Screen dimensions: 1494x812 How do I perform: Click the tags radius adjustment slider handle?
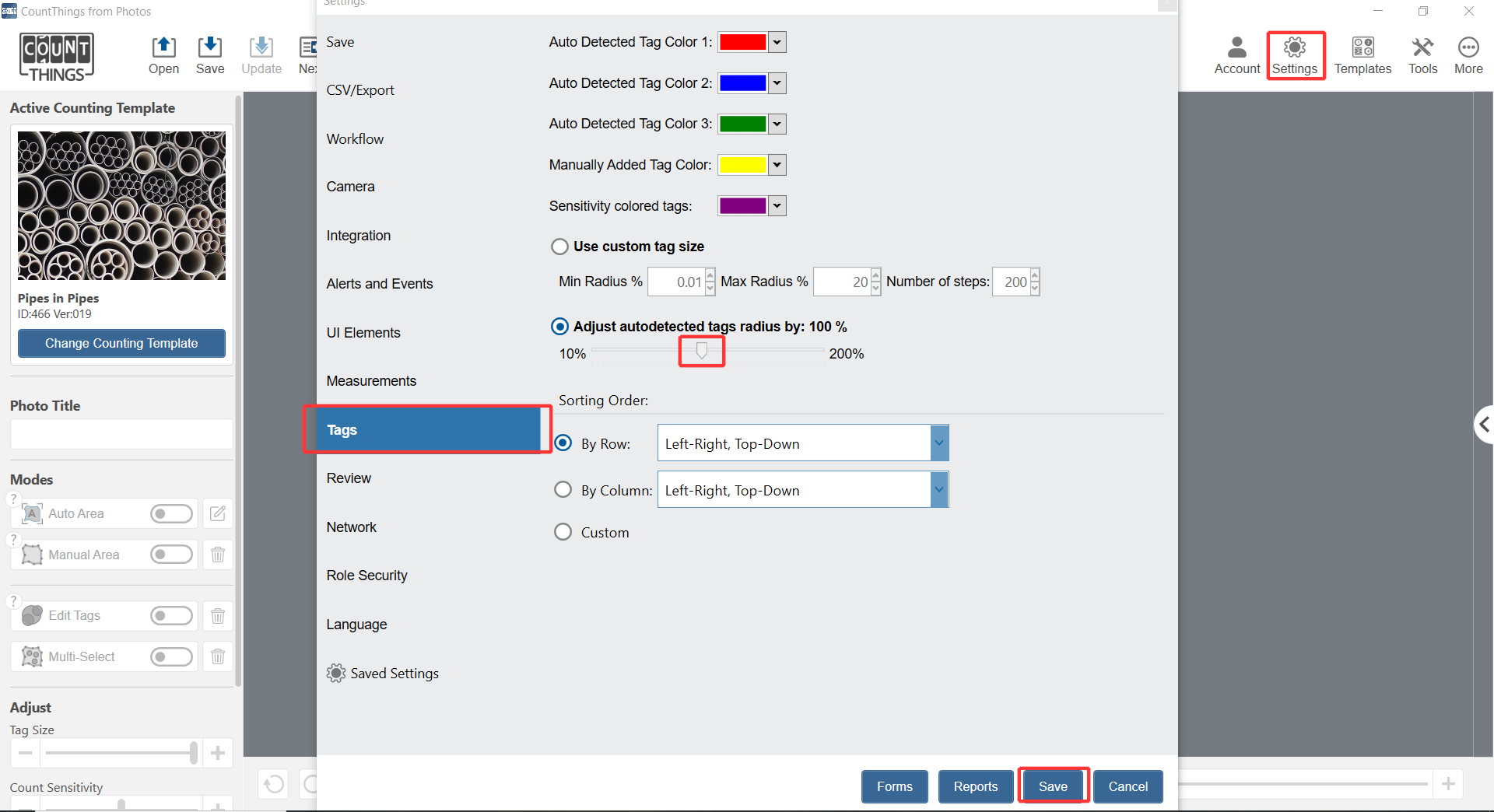pyautogui.click(x=701, y=352)
